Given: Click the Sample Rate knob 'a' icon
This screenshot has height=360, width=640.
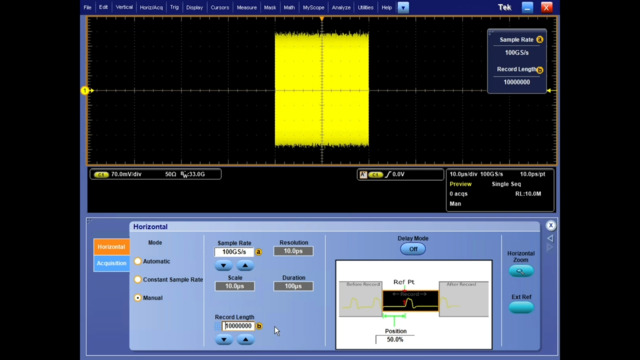Looking at the screenshot, I should 259,252.
